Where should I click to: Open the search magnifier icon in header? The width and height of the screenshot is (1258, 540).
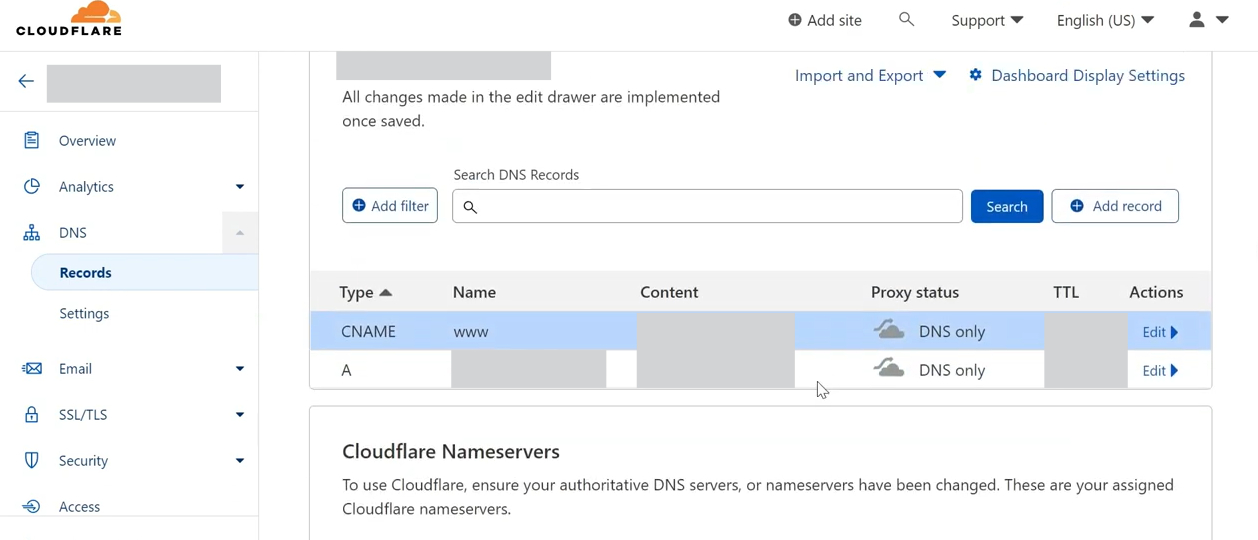[906, 19]
